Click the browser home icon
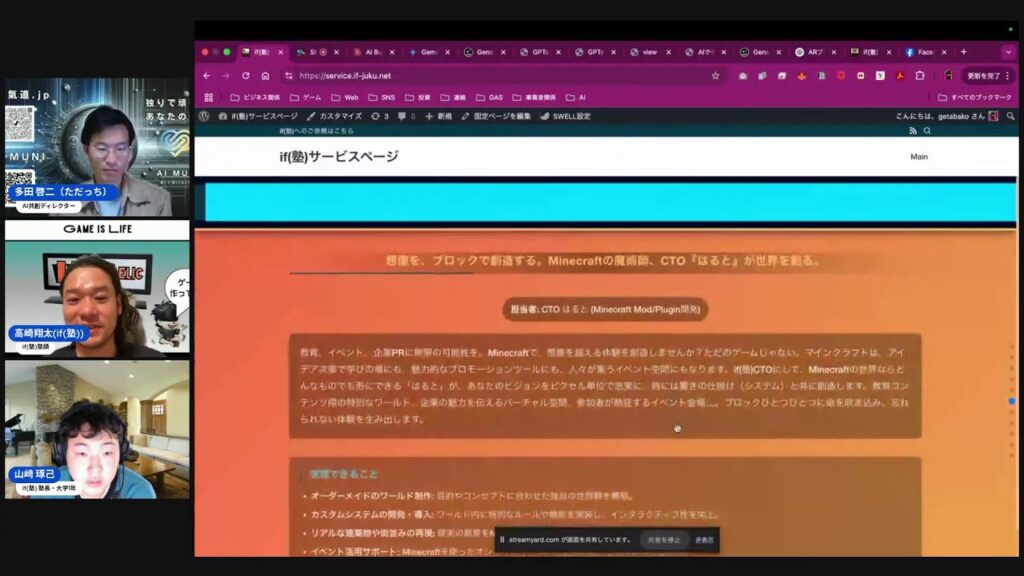 tap(265, 76)
